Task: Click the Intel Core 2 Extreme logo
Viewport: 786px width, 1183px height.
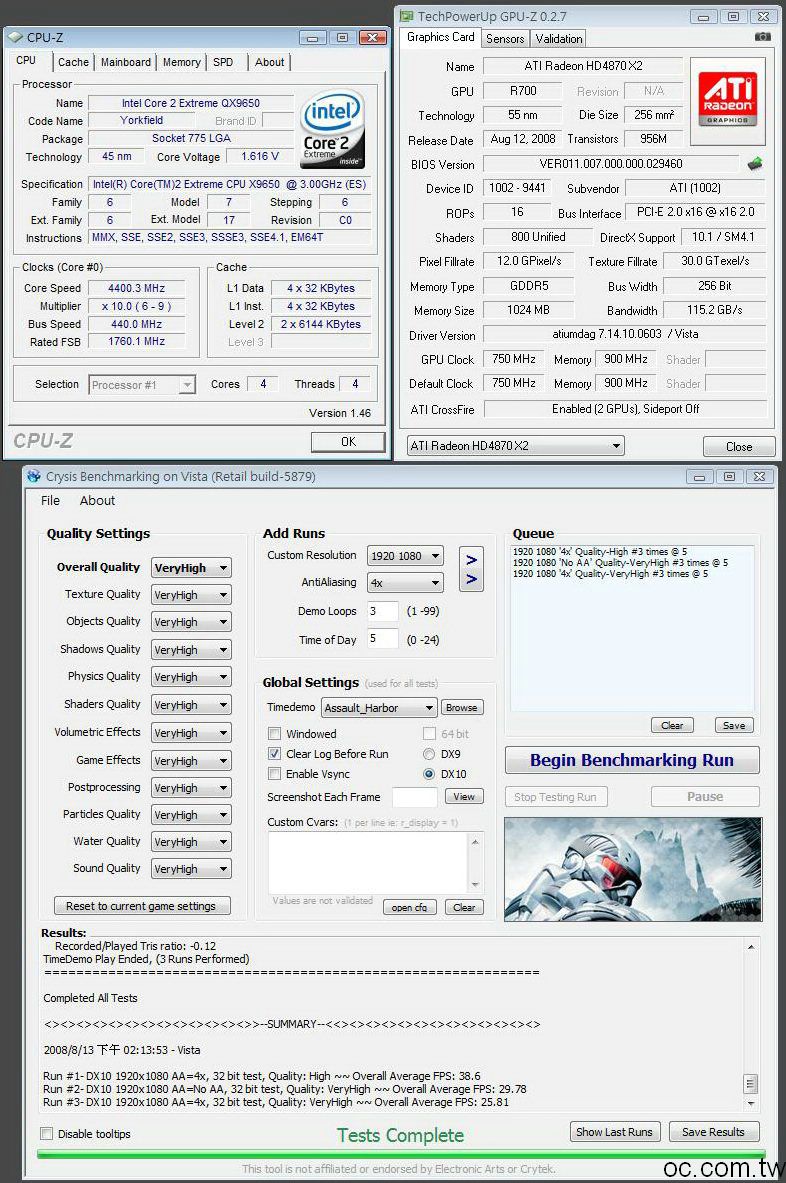Action: coord(333,130)
